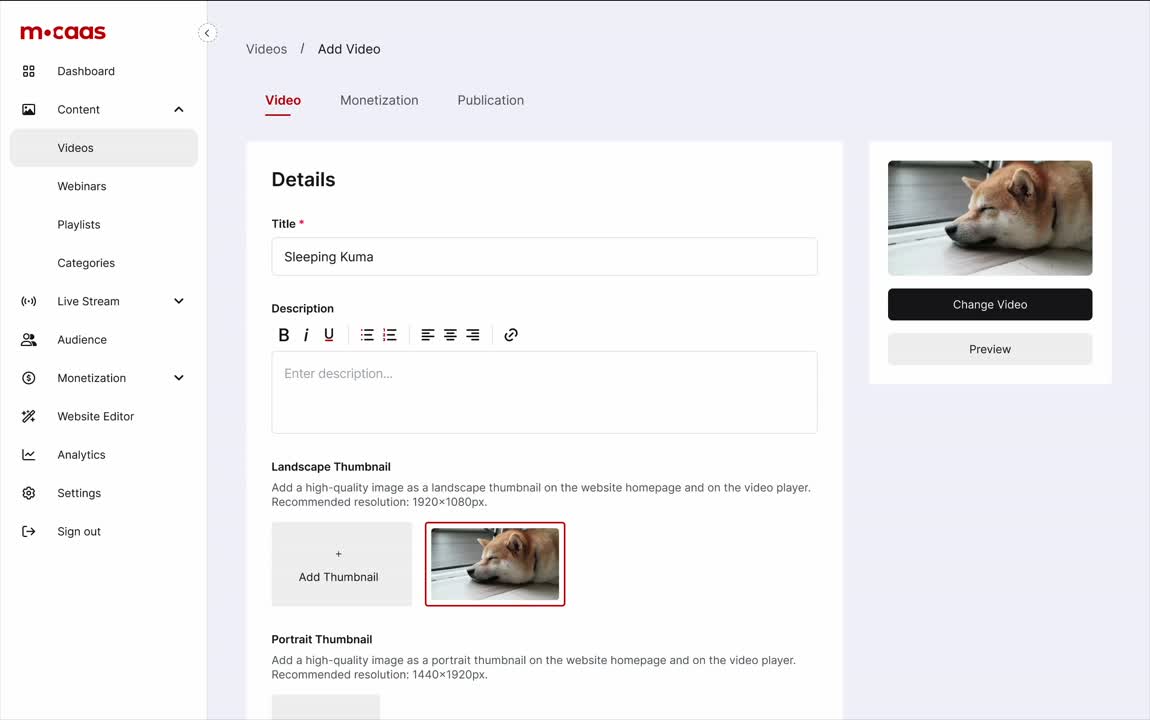
Task: Expand the Monetization sidebar submenu
Action: pyautogui.click(x=179, y=378)
